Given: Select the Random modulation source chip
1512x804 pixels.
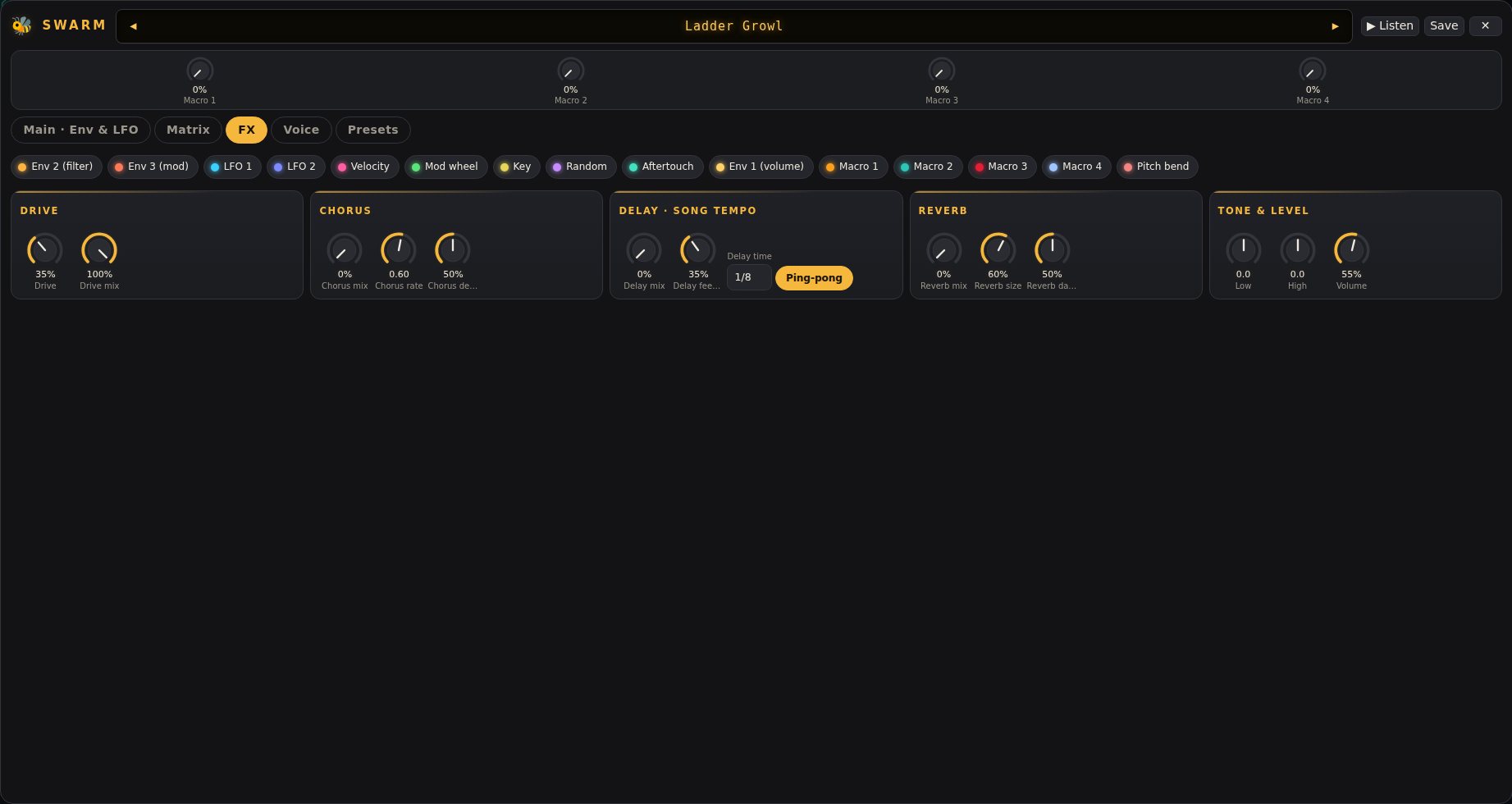Looking at the screenshot, I should coord(581,167).
